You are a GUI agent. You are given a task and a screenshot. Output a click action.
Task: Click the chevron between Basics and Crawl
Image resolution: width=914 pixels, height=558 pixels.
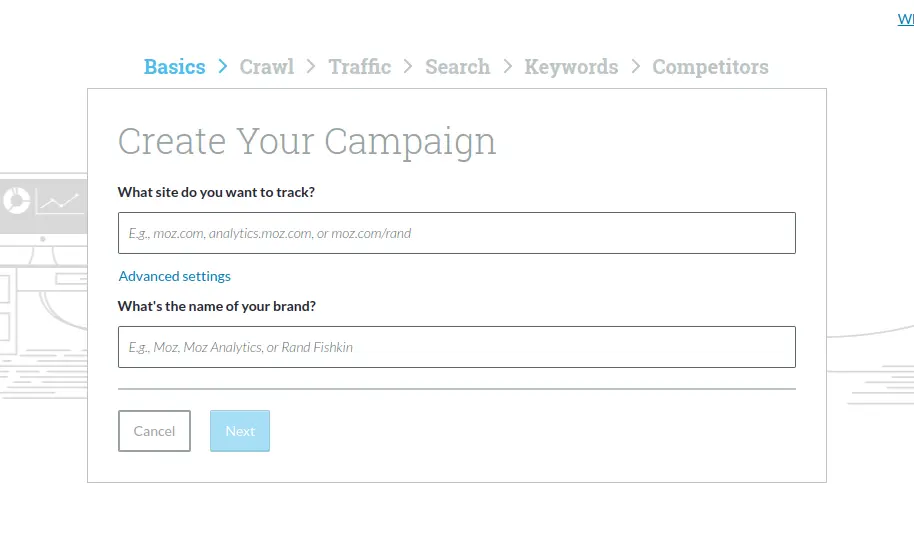[223, 66]
